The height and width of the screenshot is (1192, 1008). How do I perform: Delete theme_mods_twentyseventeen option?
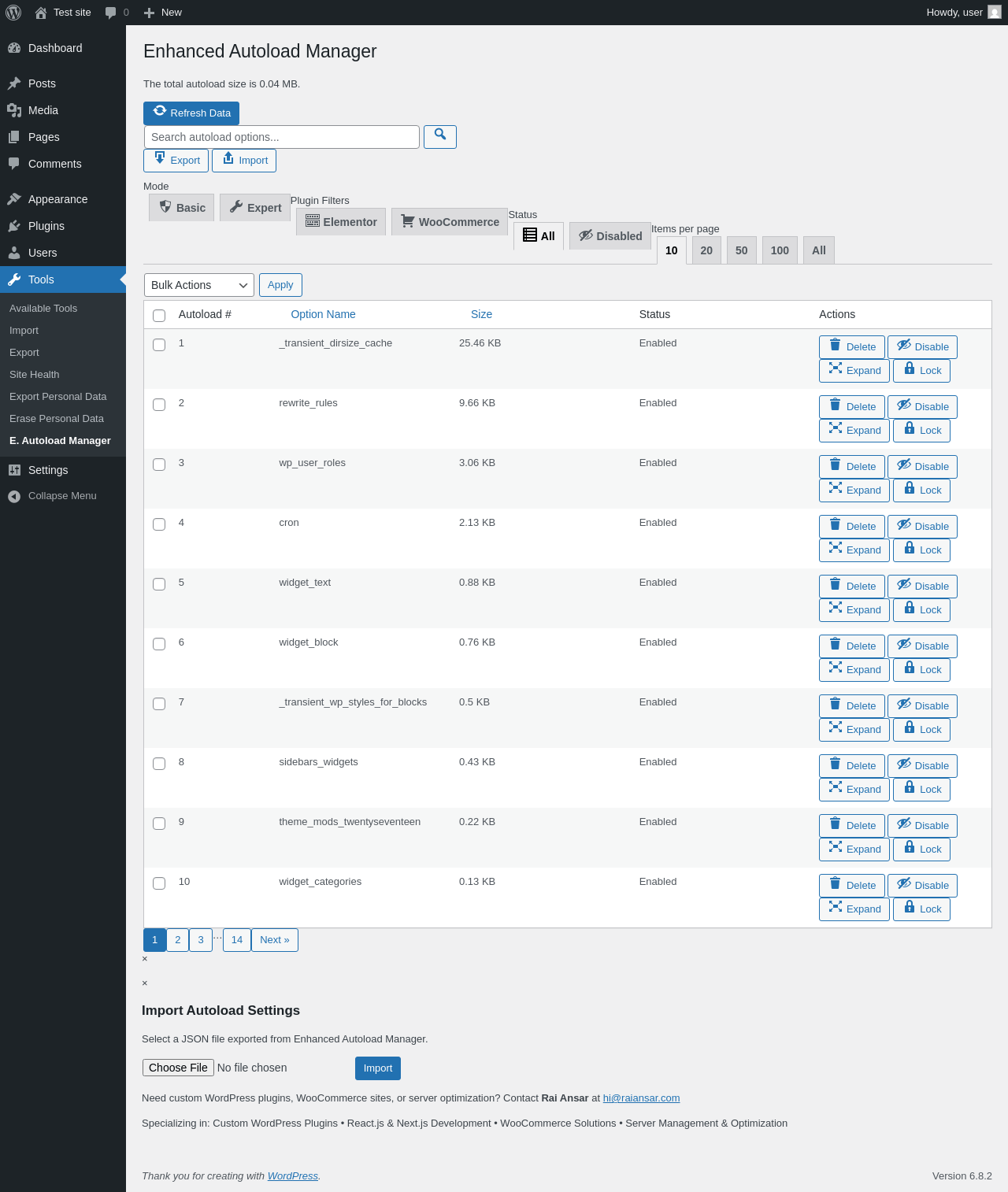[852, 826]
